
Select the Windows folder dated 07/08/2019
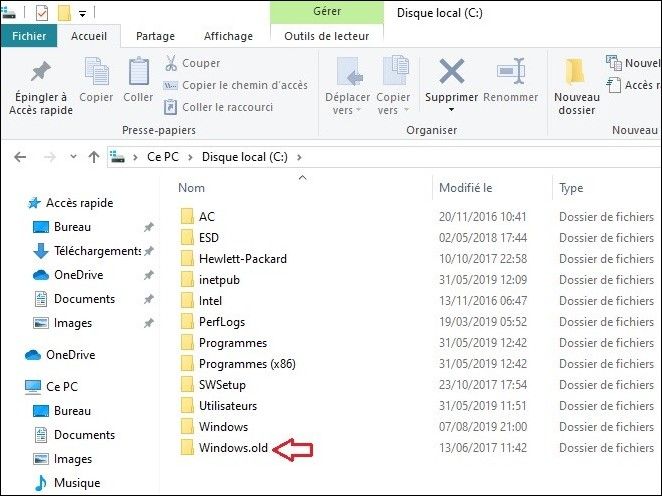pos(223,427)
